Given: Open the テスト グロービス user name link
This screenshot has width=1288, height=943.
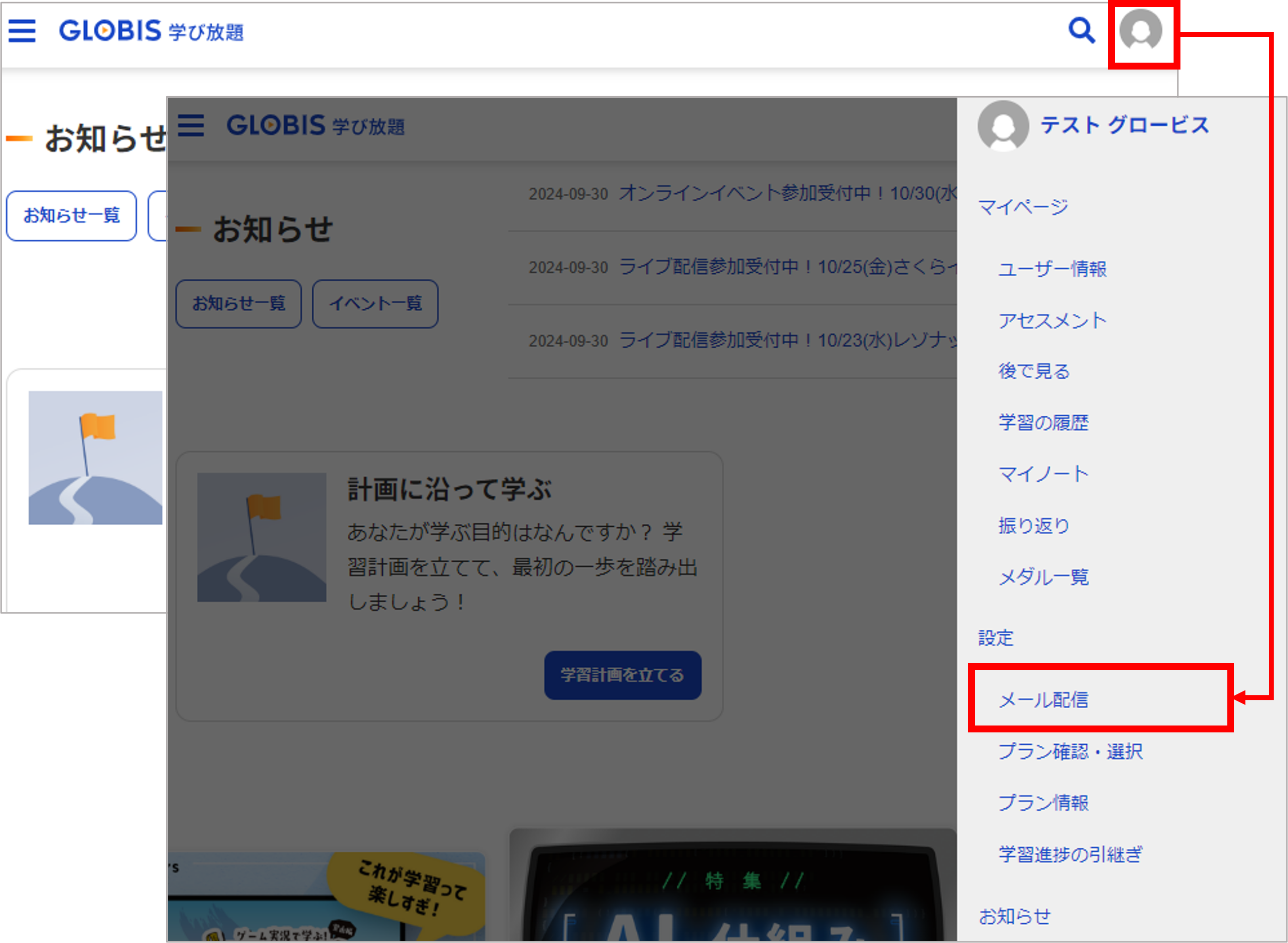Looking at the screenshot, I should pos(1124,125).
